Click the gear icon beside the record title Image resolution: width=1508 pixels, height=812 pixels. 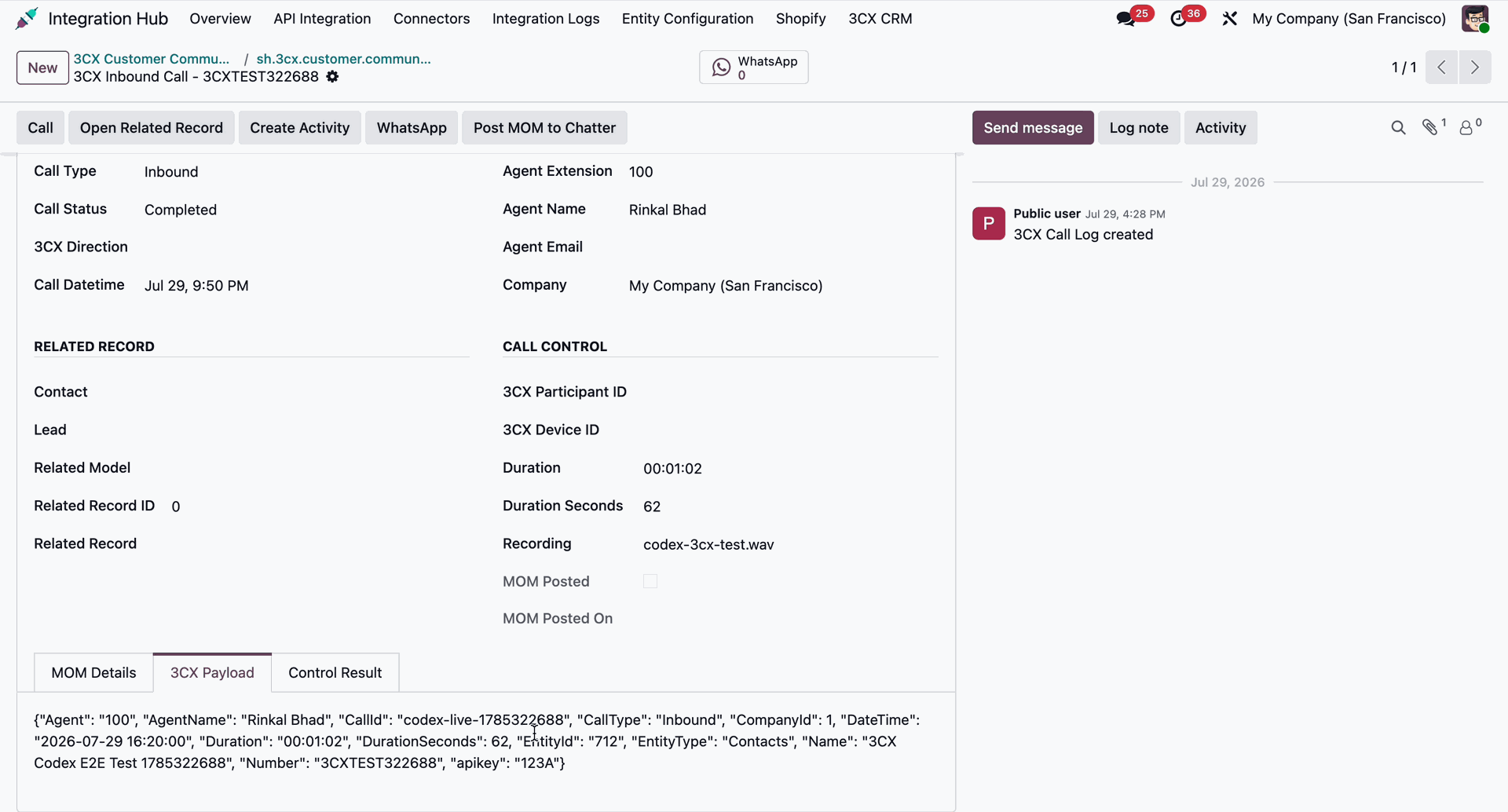[x=332, y=77]
